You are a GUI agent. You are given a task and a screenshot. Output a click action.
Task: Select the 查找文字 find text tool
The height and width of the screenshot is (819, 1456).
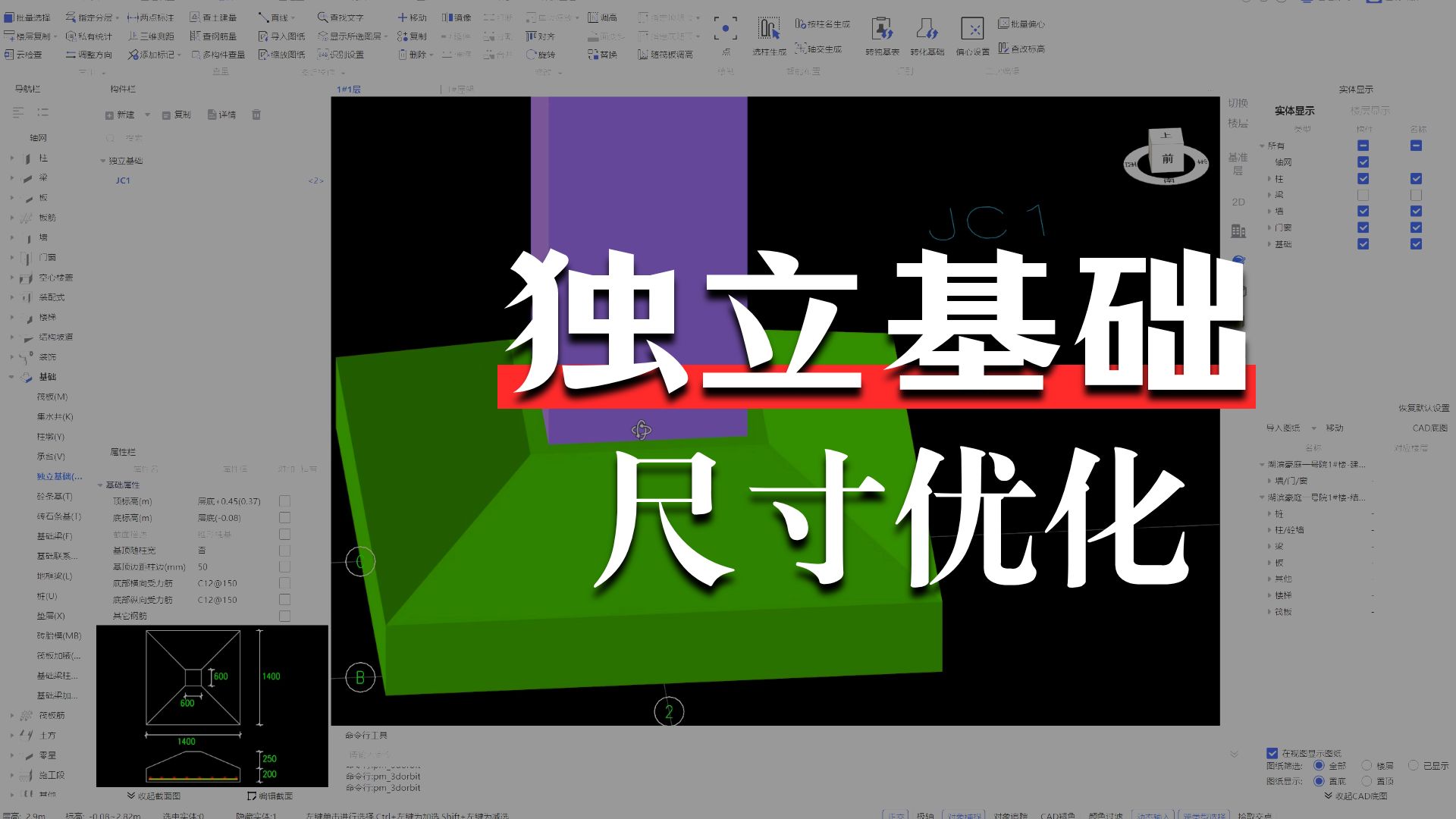click(340, 17)
